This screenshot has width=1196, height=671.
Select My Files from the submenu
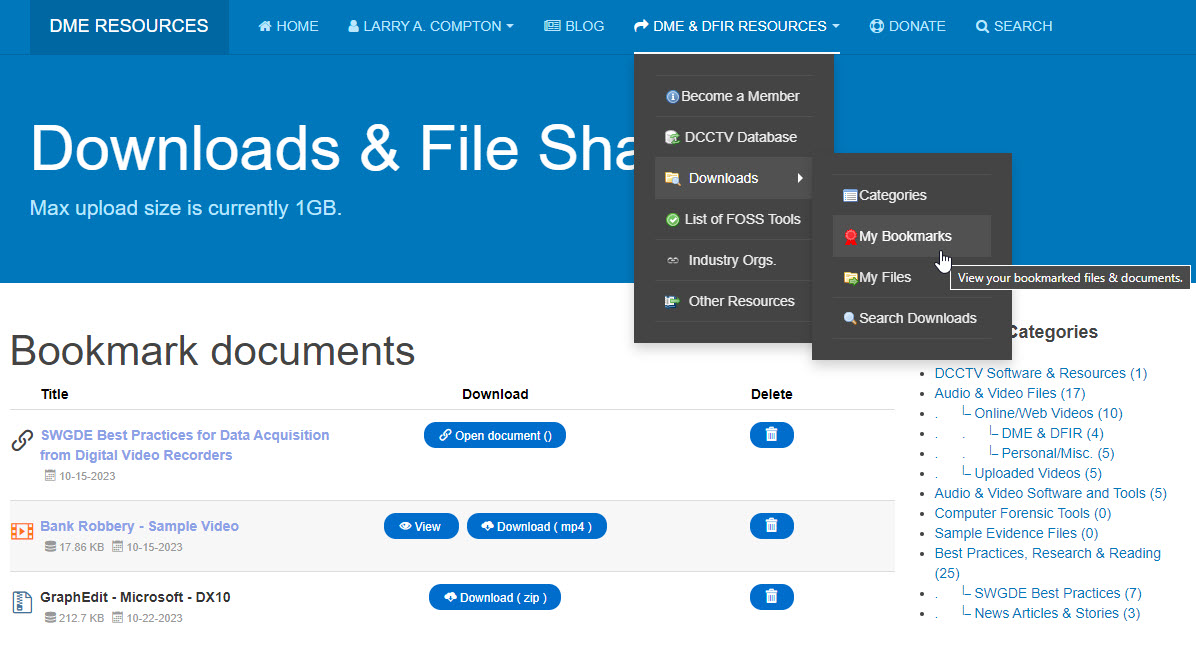885,278
